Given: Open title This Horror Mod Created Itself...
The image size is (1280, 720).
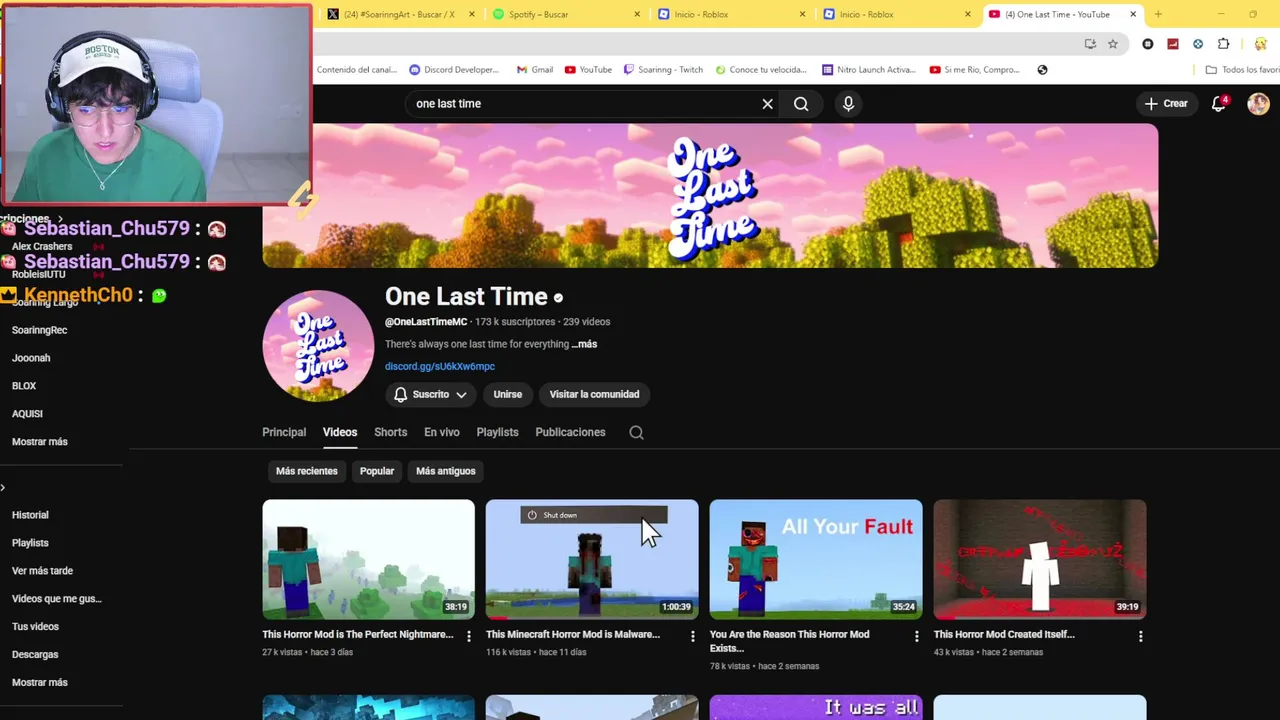Looking at the screenshot, I should click(x=1004, y=634).
